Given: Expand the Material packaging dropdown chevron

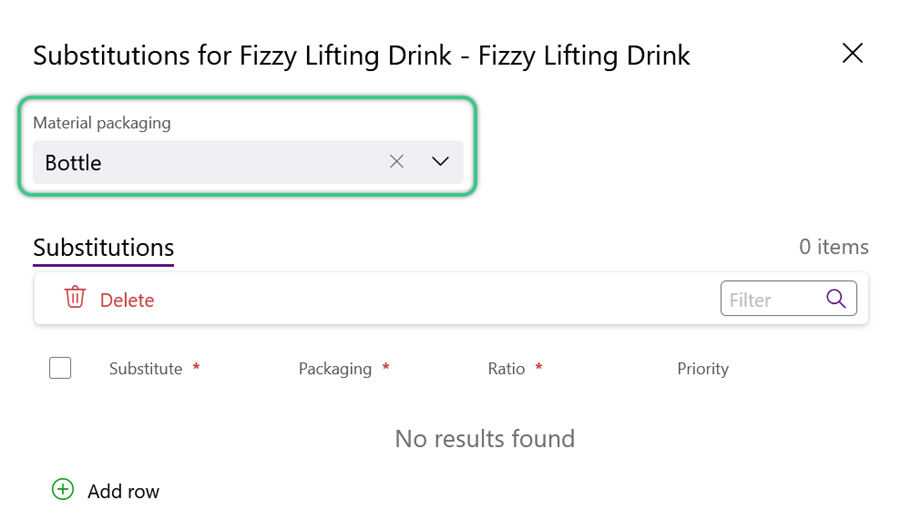Looking at the screenshot, I should (x=440, y=162).
